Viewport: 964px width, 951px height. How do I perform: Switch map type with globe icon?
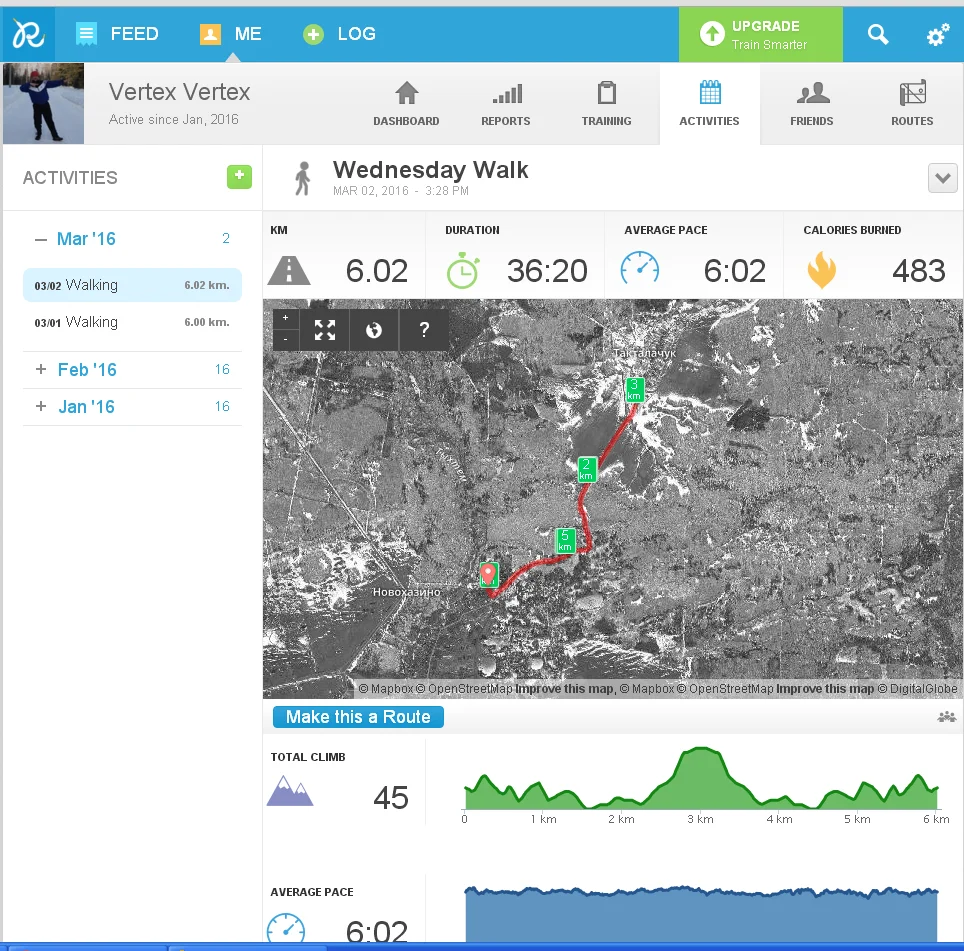(374, 330)
